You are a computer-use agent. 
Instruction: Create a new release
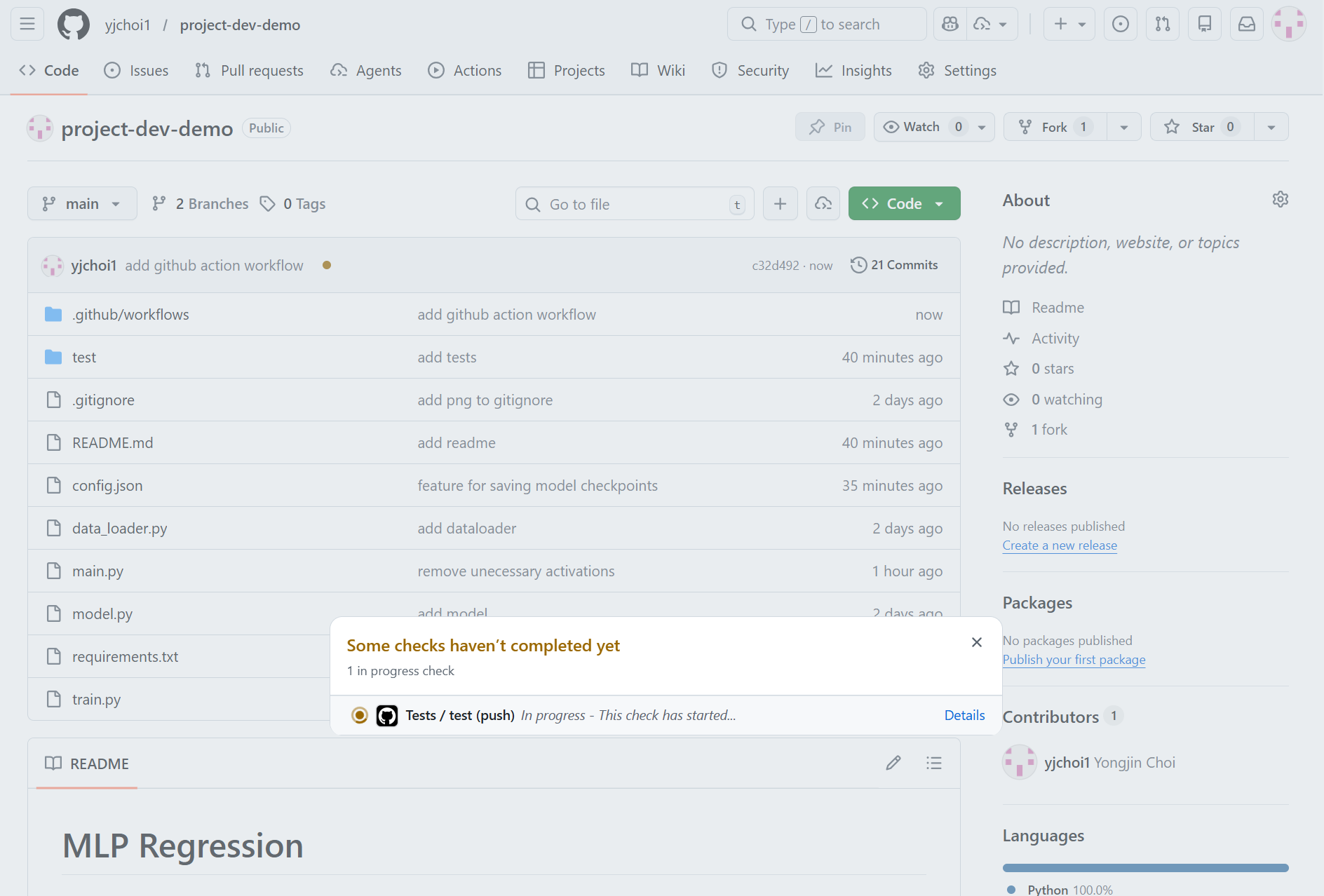point(1059,545)
